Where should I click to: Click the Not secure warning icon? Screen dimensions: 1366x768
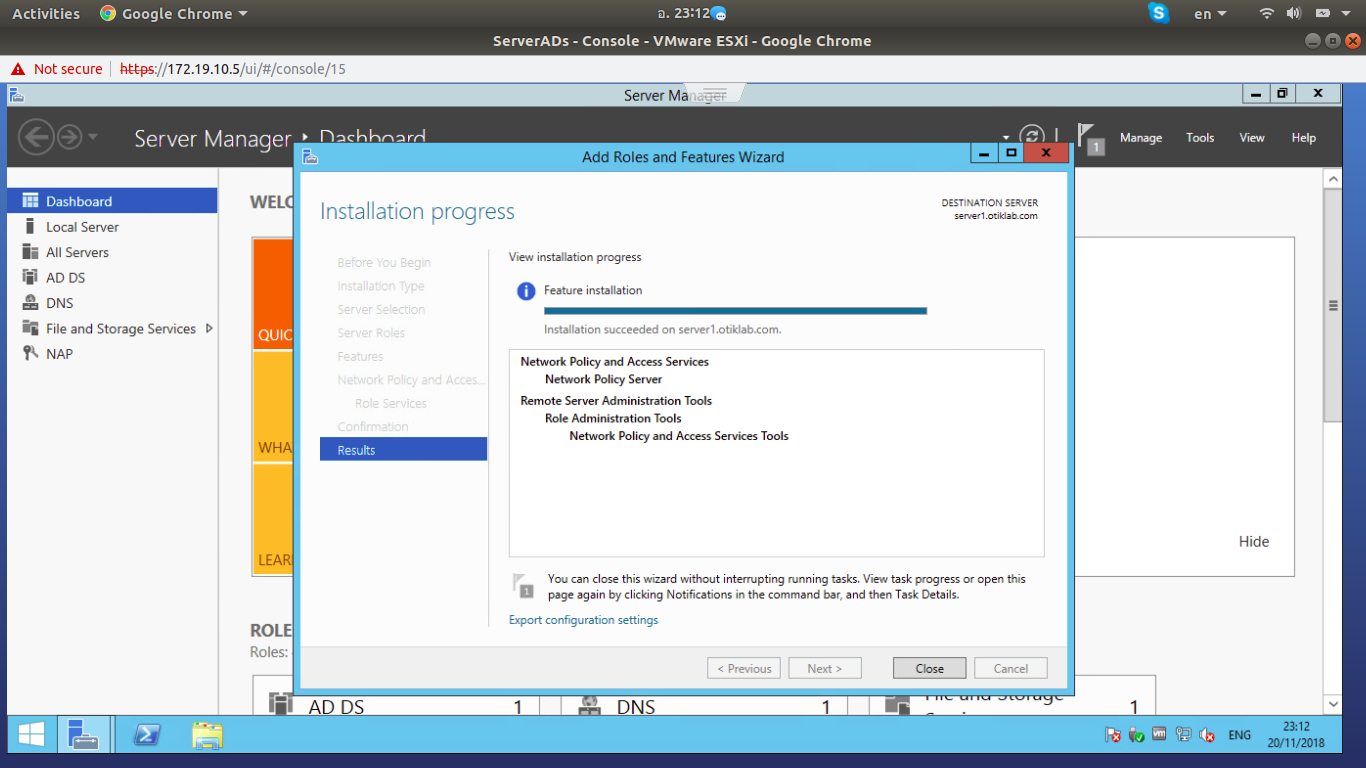[17, 69]
